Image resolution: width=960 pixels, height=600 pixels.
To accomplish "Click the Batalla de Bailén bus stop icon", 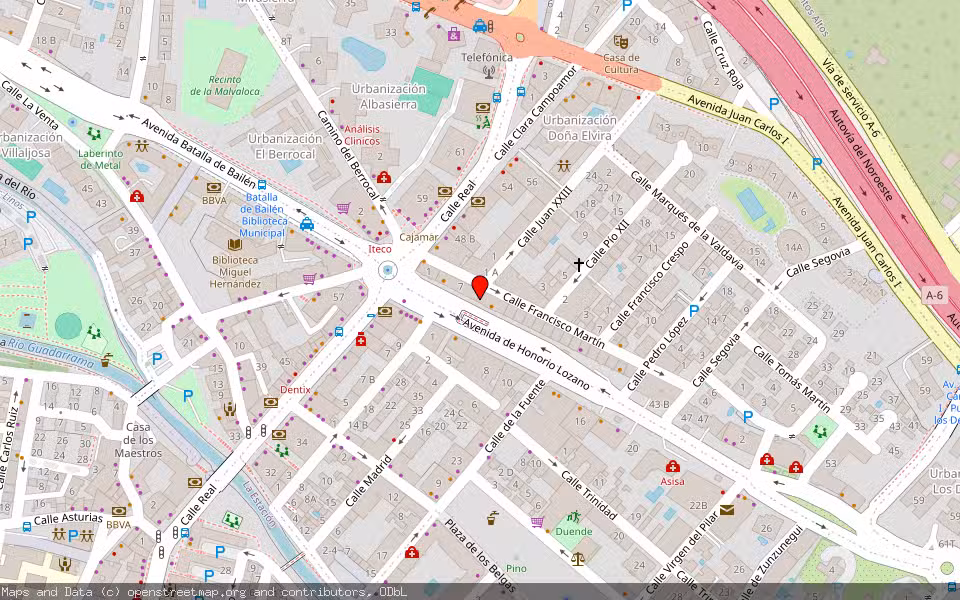I will [262, 185].
